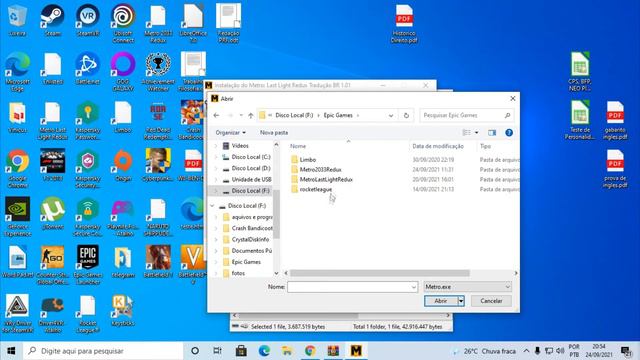Click navigation pane vertical scrollbar
Viewport: 640px width, 360px height.
276,214
